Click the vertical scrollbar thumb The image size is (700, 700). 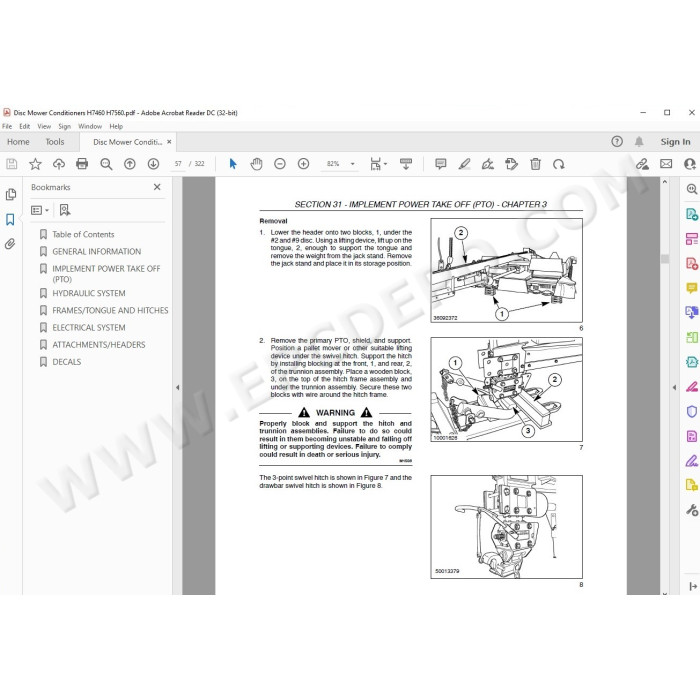[665, 259]
